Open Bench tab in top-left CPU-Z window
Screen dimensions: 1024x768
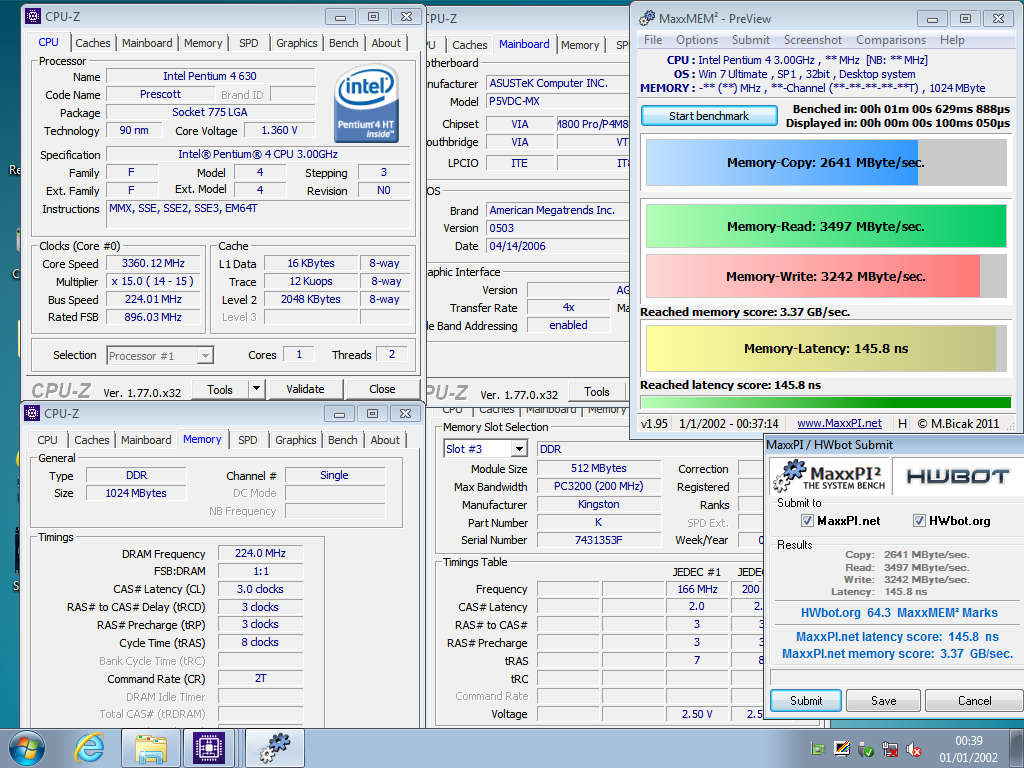coord(344,43)
